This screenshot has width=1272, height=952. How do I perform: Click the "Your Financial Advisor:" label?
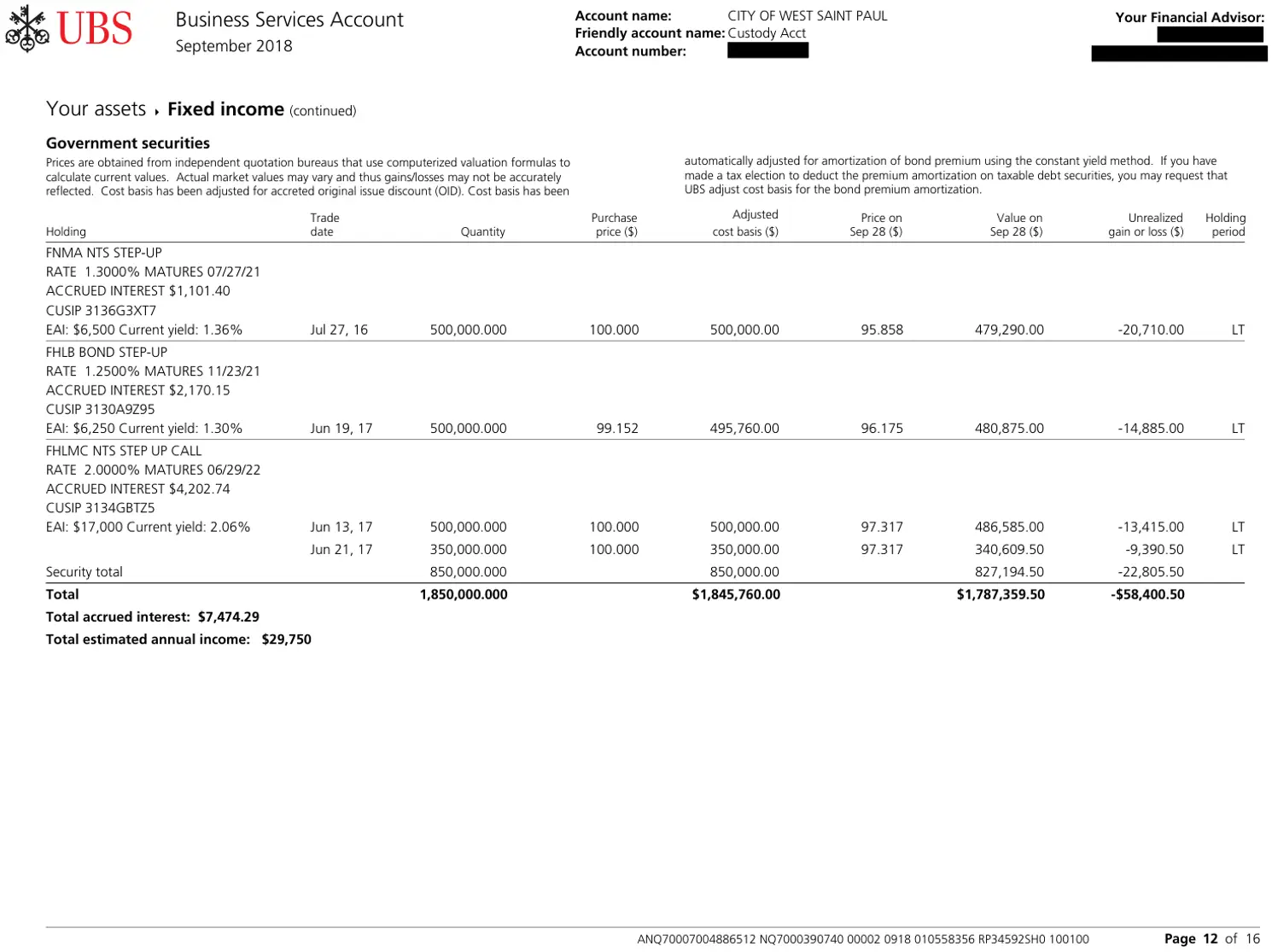tap(1190, 17)
